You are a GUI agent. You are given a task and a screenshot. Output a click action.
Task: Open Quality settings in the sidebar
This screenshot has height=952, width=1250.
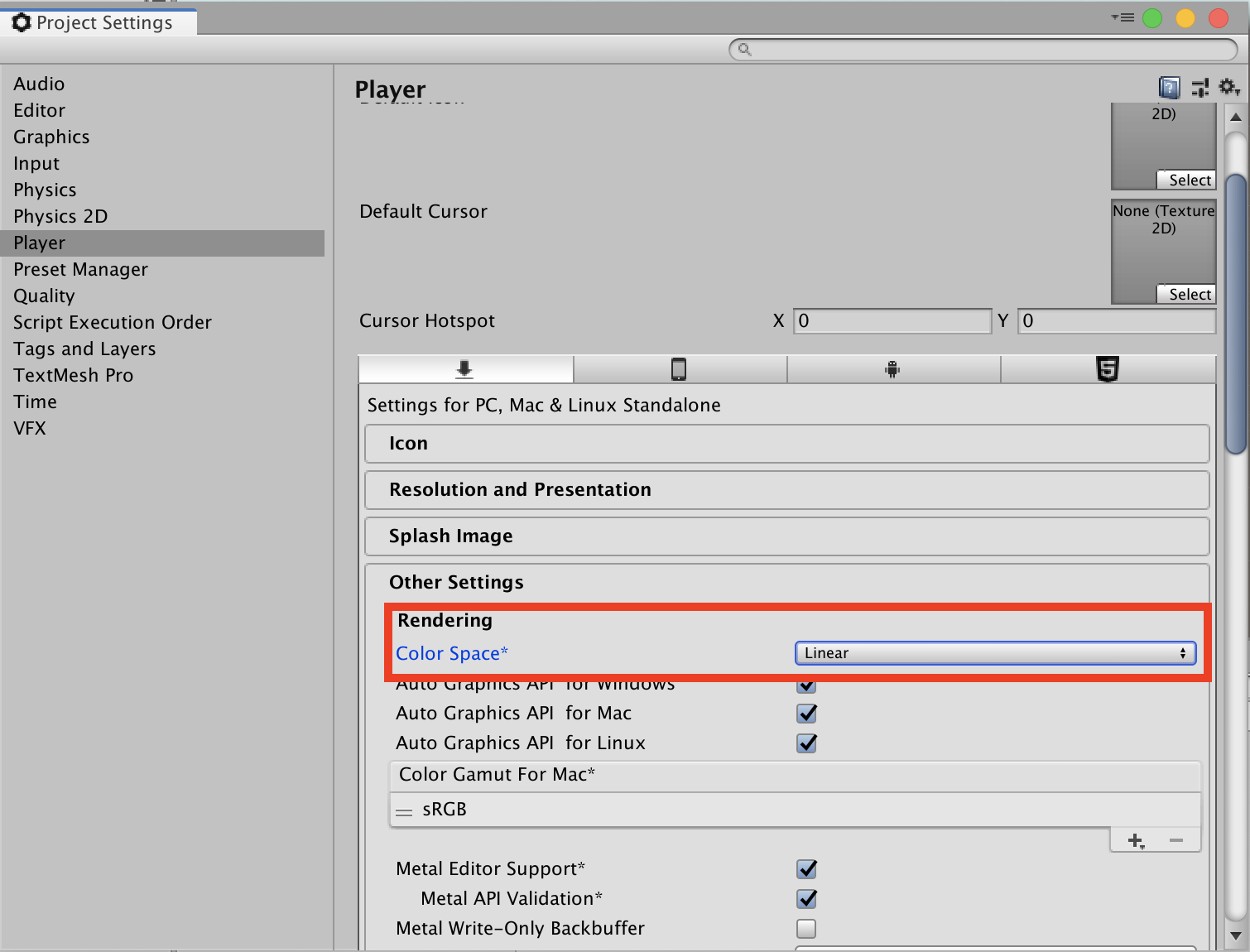(44, 296)
